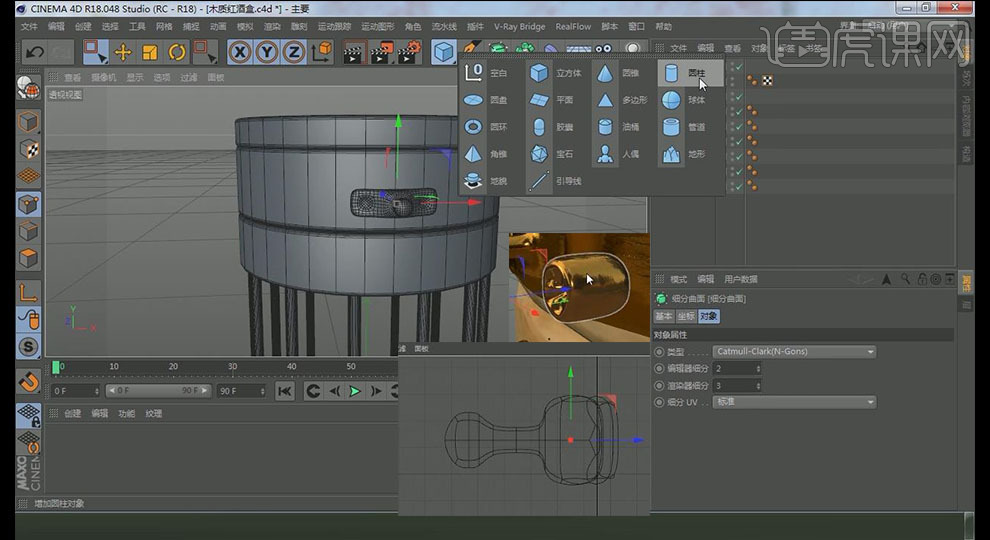Click frame 20 on the timeline ruler
990x540 pixels.
173,366
